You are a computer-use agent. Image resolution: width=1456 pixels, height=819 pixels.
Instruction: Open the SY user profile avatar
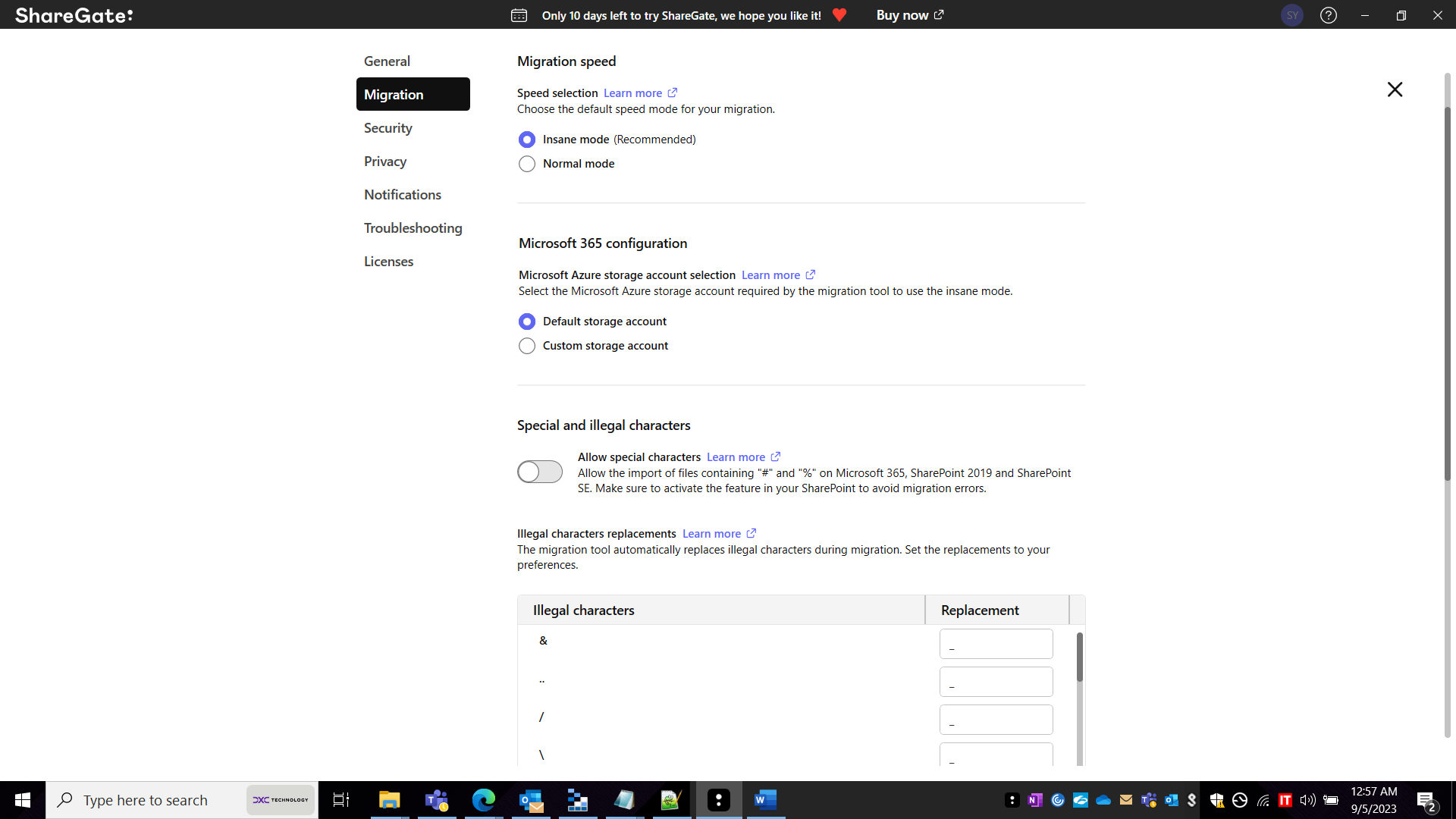coord(1292,15)
